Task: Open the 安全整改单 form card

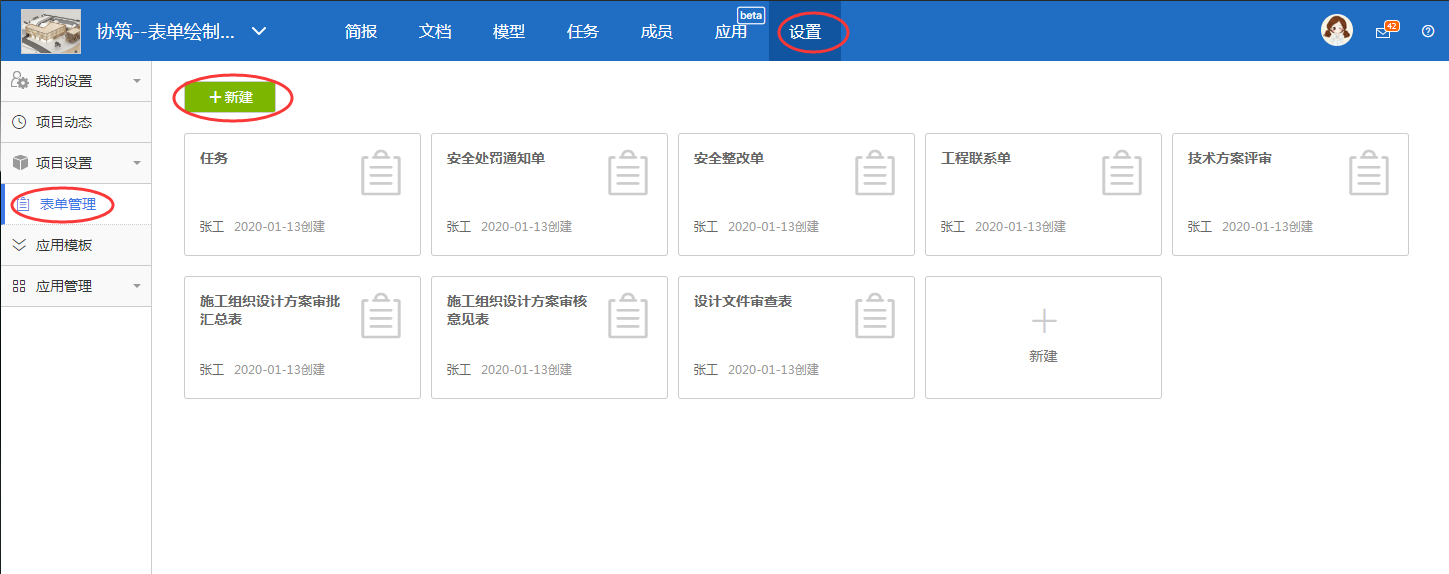Action: [x=796, y=194]
